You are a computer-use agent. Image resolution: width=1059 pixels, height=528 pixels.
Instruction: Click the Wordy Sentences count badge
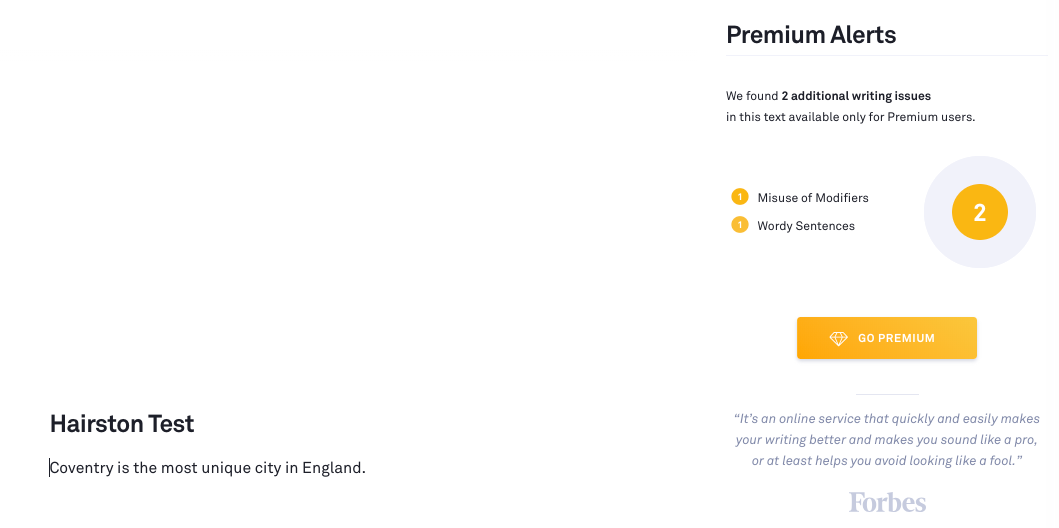740,225
